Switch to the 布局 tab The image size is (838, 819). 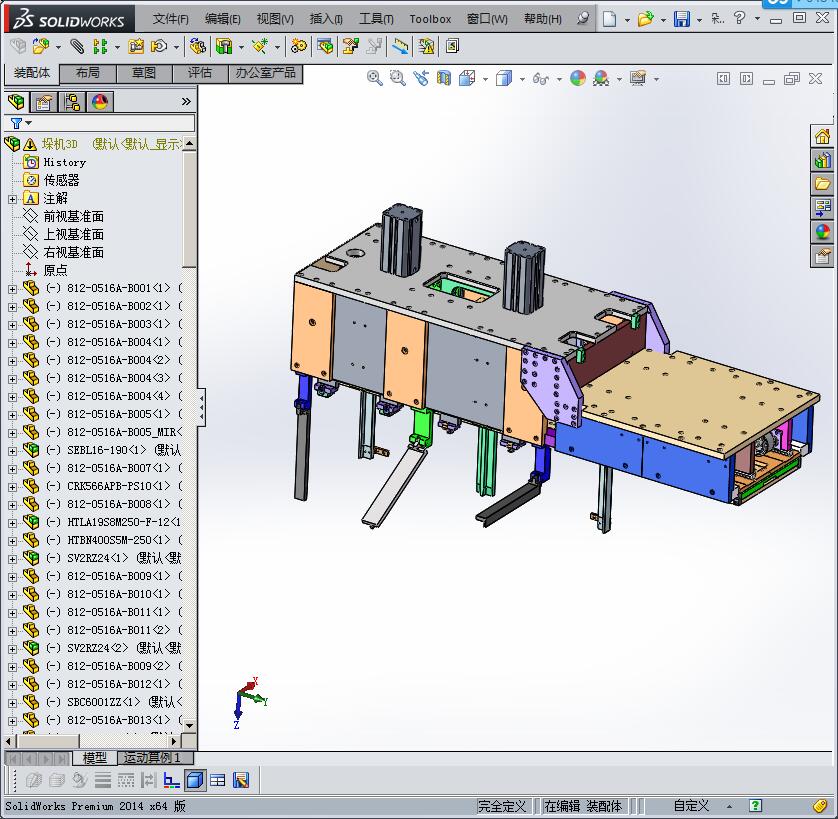coord(88,73)
